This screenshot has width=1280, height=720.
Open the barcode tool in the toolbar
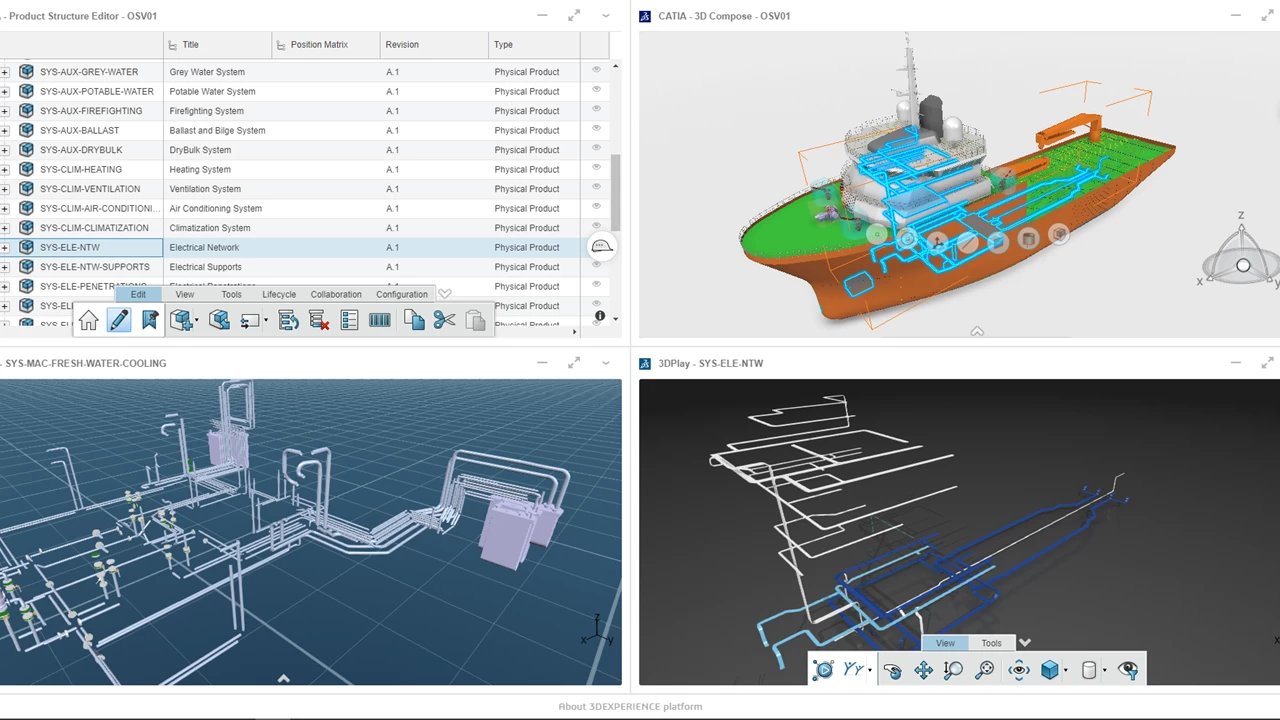379,318
